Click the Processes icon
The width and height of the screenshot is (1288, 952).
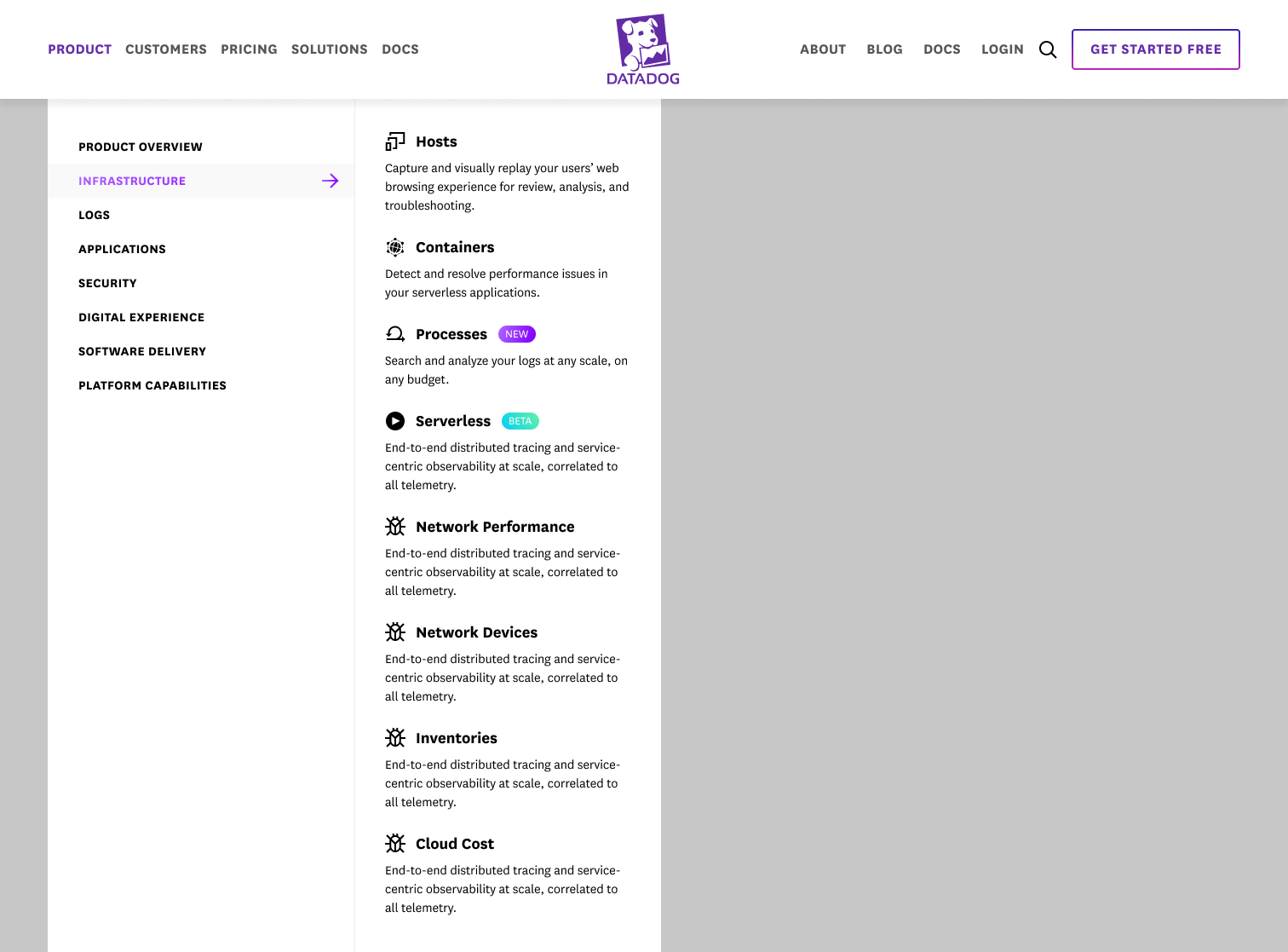pos(395,334)
